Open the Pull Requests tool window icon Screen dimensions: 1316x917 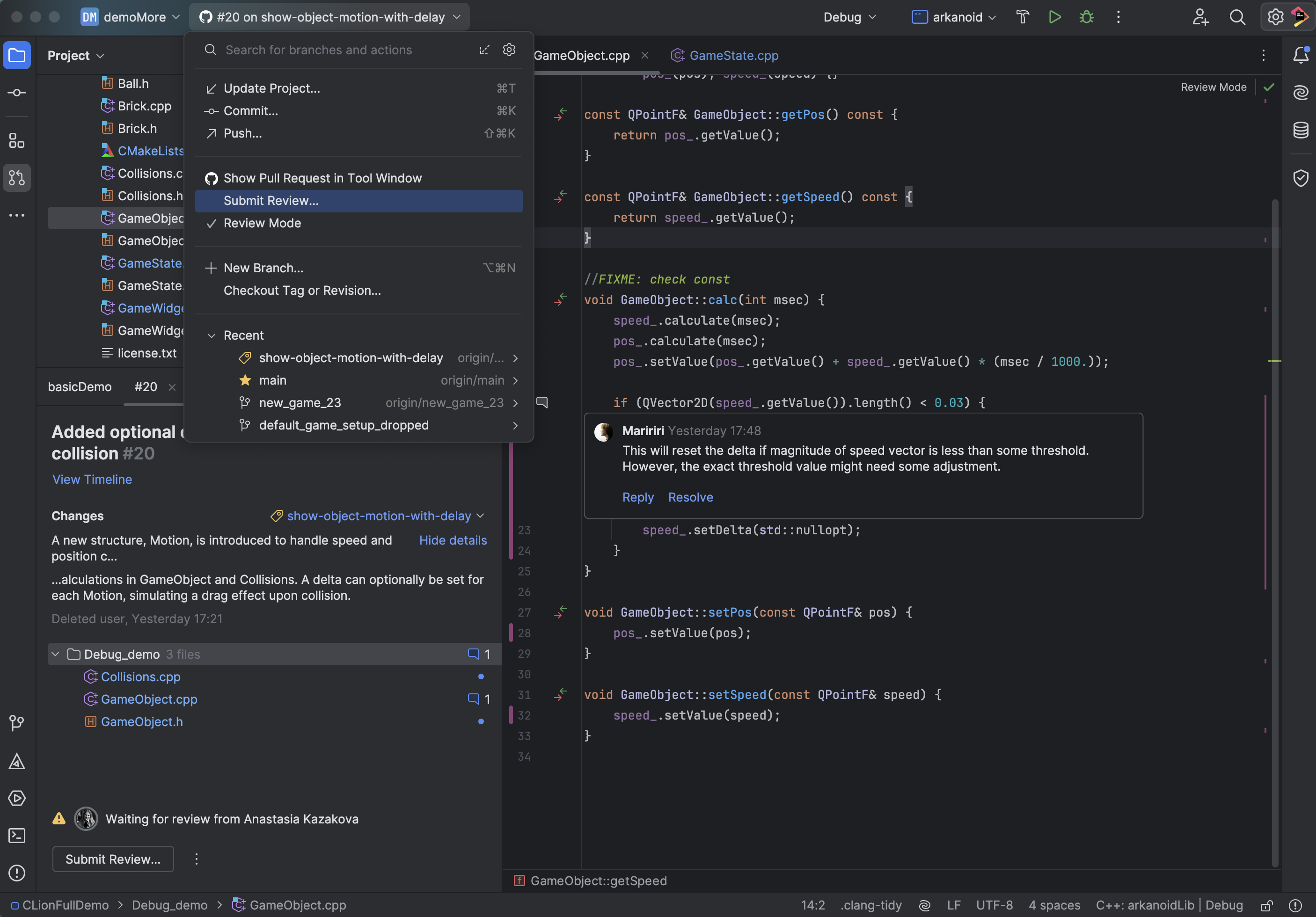pyautogui.click(x=17, y=178)
